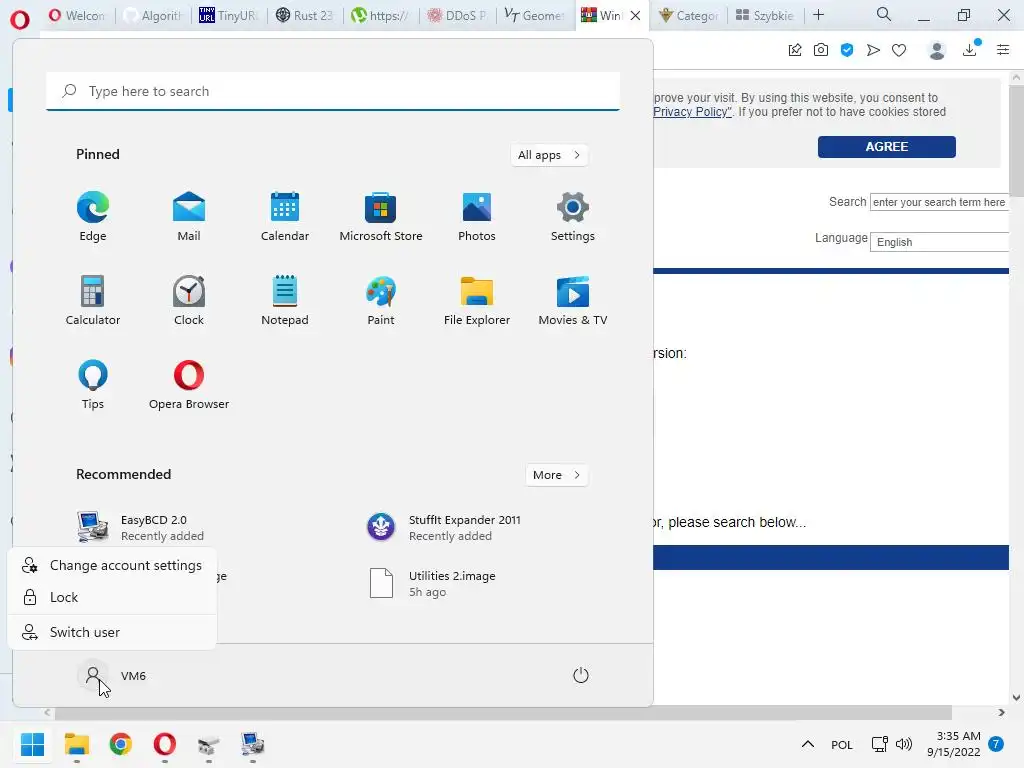Switch to the Szybkie tab
The height and width of the screenshot is (768, 1024).
tap(764, 15)
